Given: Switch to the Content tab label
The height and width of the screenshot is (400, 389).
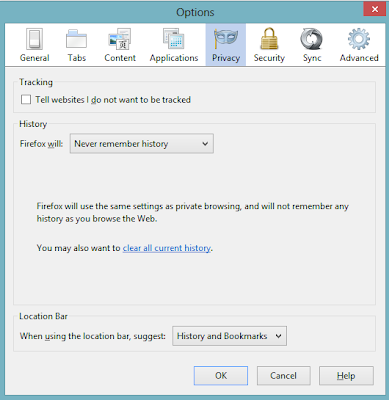Looking at the screenshot, I should click(x=120, y=58).
